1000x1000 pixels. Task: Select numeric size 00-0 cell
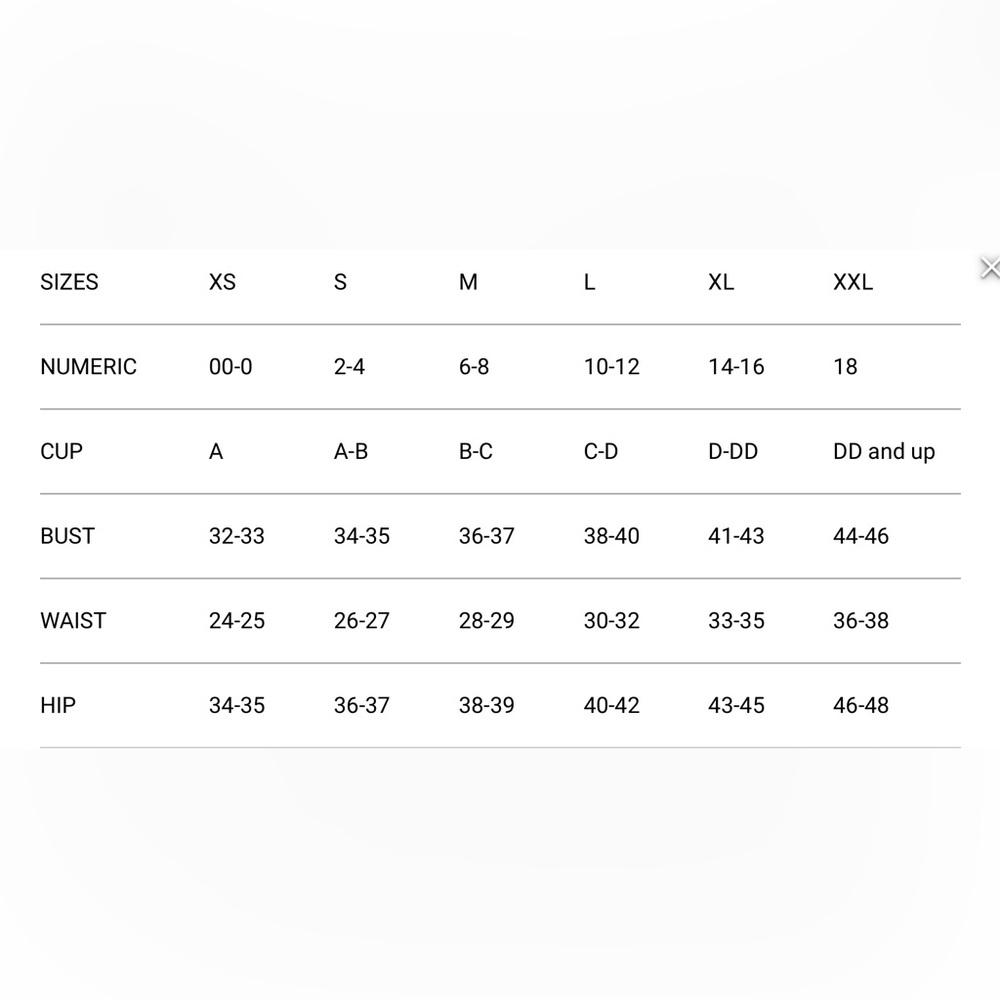(230, 367)
